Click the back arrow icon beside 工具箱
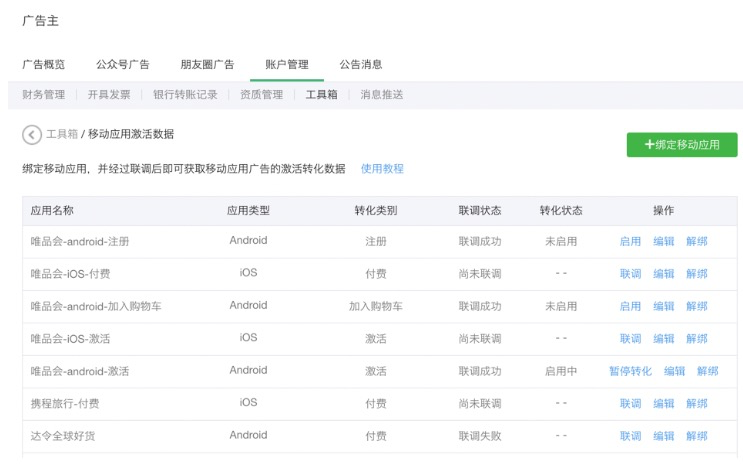743x469 pixels. pyautogui.click(x=32, y=134)
